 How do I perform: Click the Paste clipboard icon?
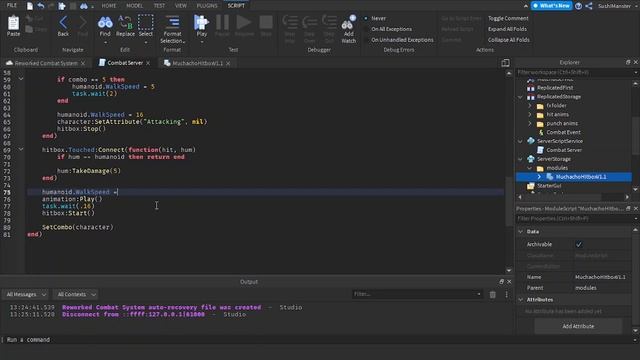tap(13, 24)
